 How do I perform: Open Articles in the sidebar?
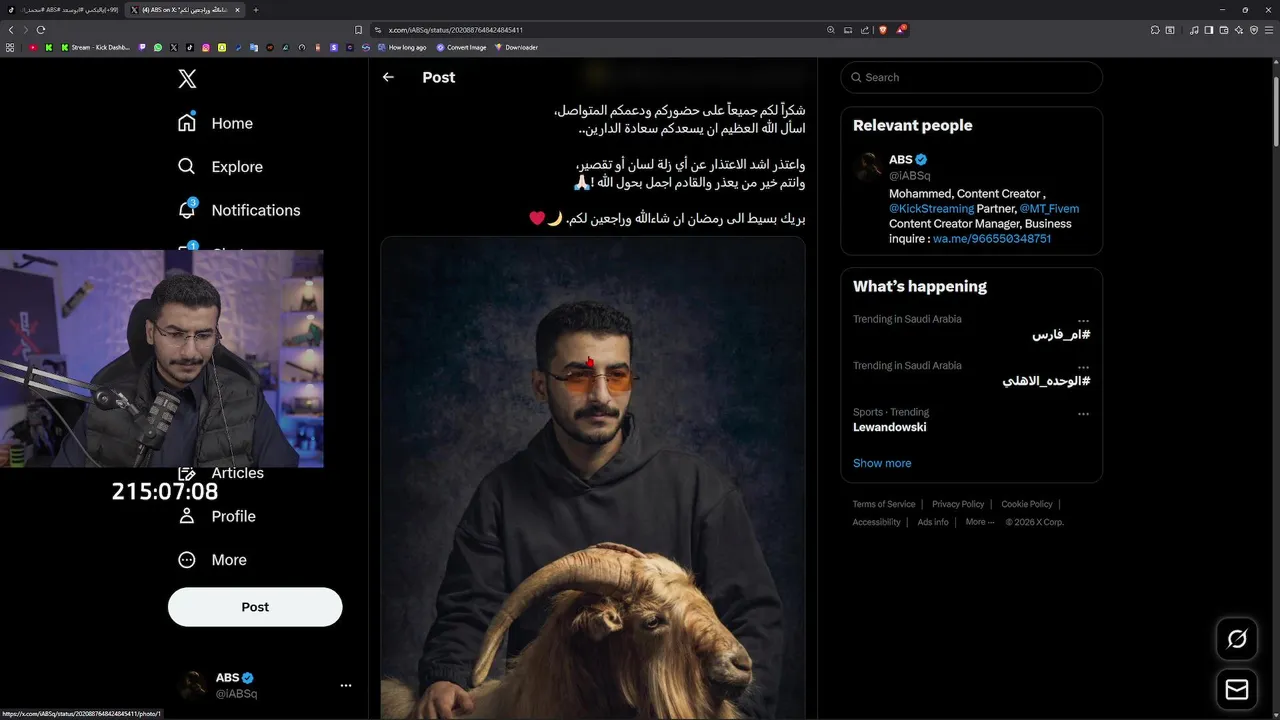point(222,473)
